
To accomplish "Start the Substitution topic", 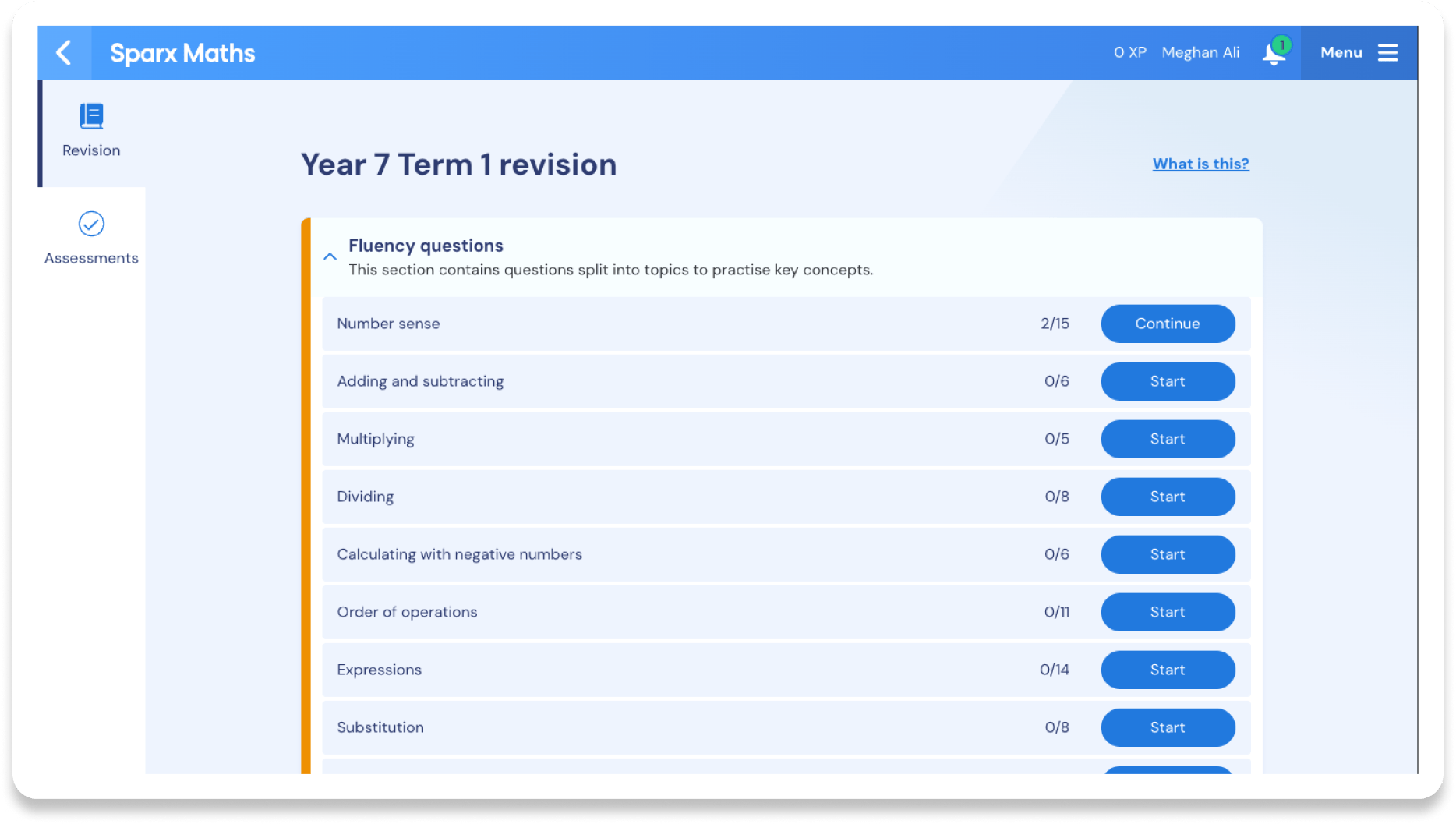I will tap(1167, 727).
